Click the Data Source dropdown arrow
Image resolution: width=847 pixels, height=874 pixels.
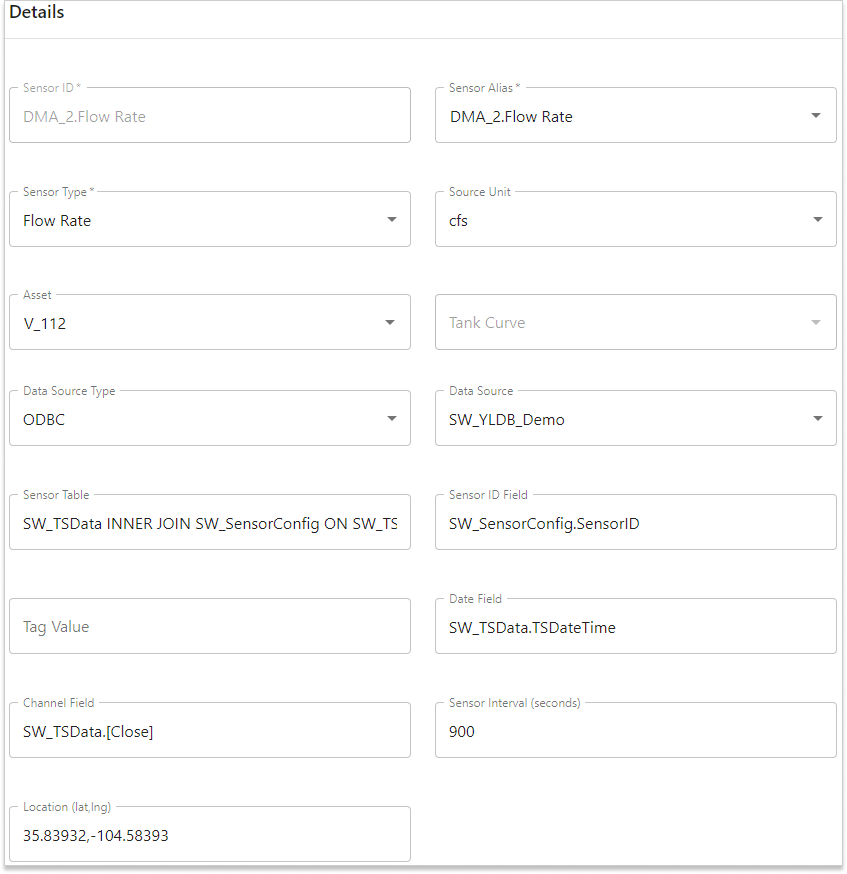coord(816,419)
